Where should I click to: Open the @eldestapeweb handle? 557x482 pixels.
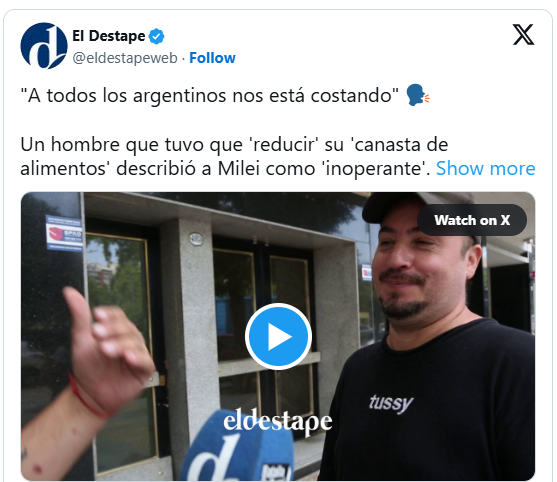(125, 58)
